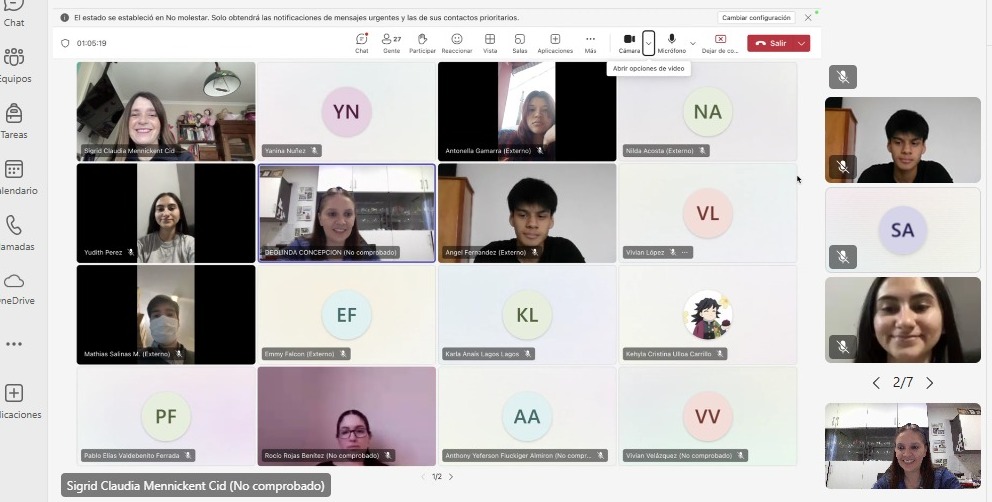Image resolution: width=992 pixels, height=502 pixels.
Task: Open Aplicaciones in meeting toolbar
Action: pyautogui.click(x=555, y=42)
